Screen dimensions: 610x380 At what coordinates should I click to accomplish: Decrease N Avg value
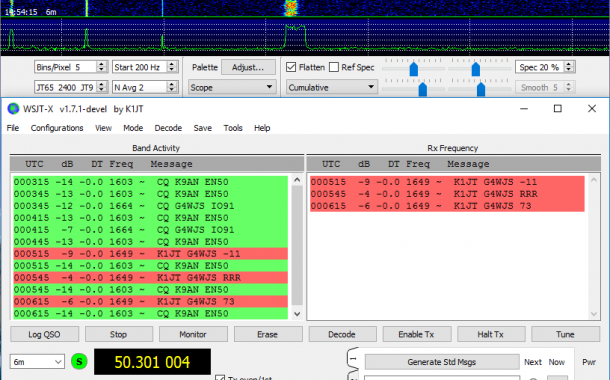click(x=172, y=90)
